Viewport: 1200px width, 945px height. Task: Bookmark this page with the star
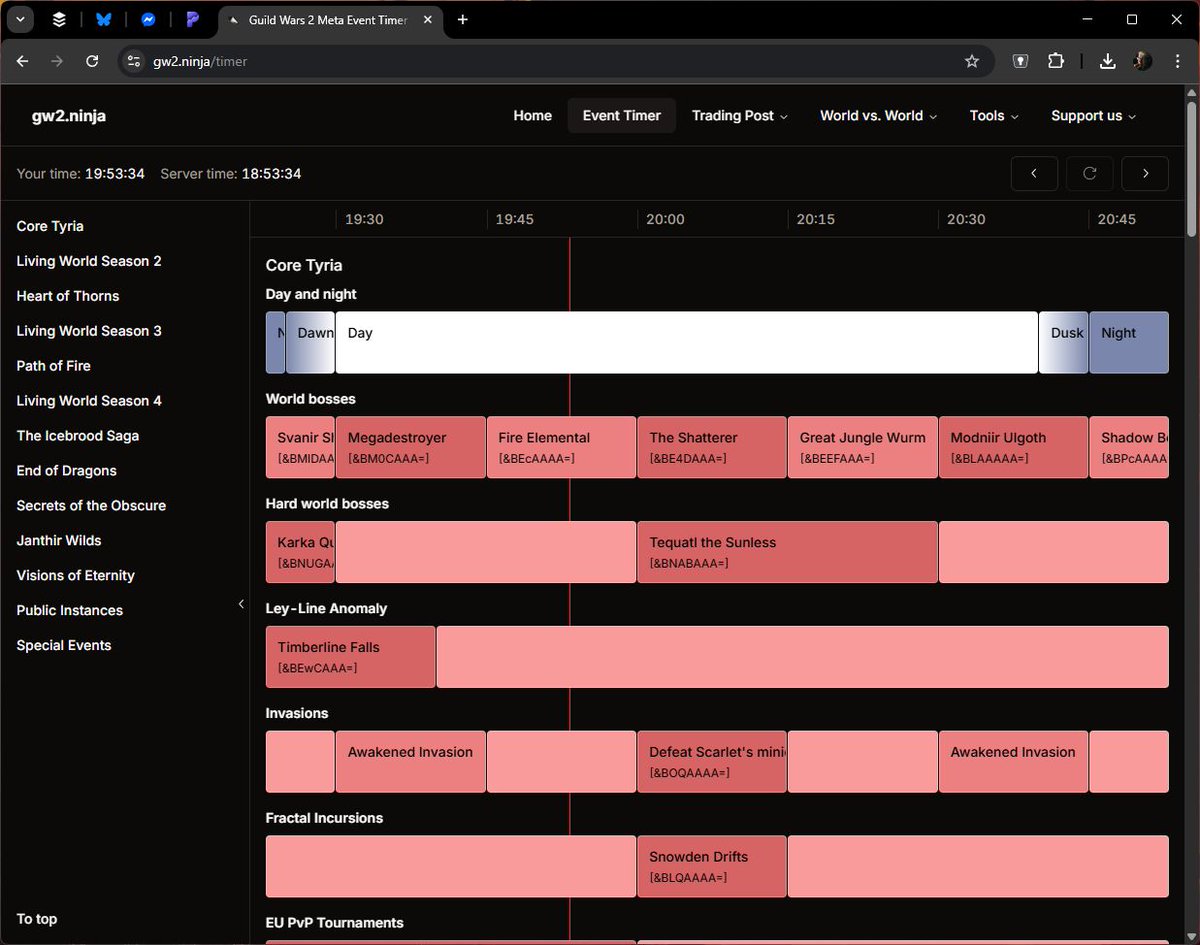click(971, 61)
